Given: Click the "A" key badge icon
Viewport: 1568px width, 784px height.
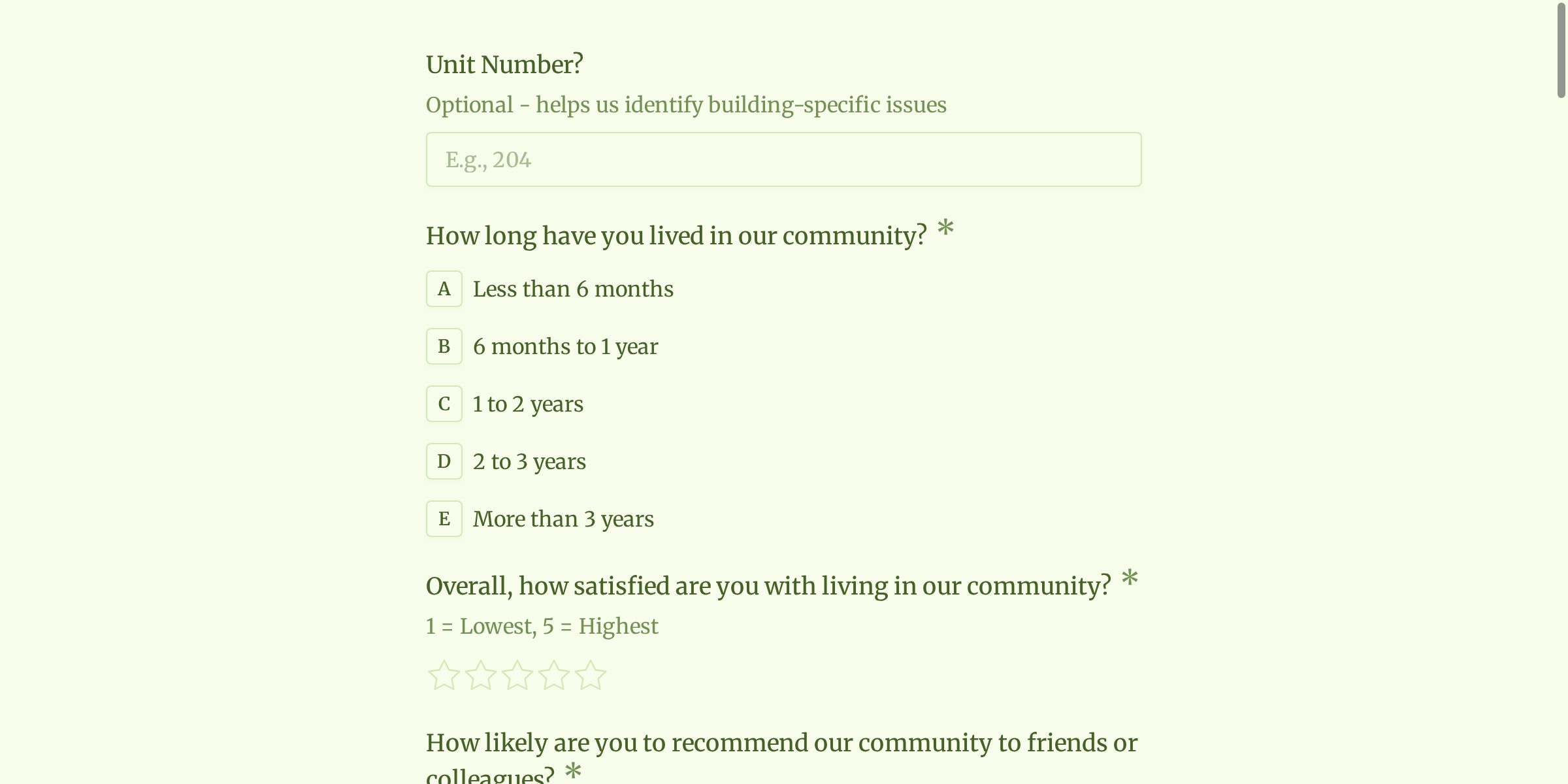Looking at the screenshot, I should point(444,288).
